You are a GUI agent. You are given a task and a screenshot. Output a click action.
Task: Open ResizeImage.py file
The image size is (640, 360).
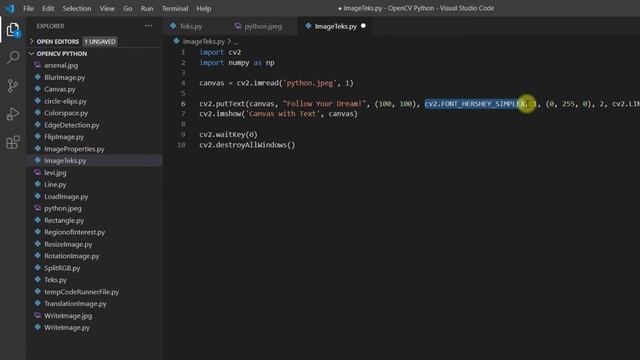click(68, 244)
